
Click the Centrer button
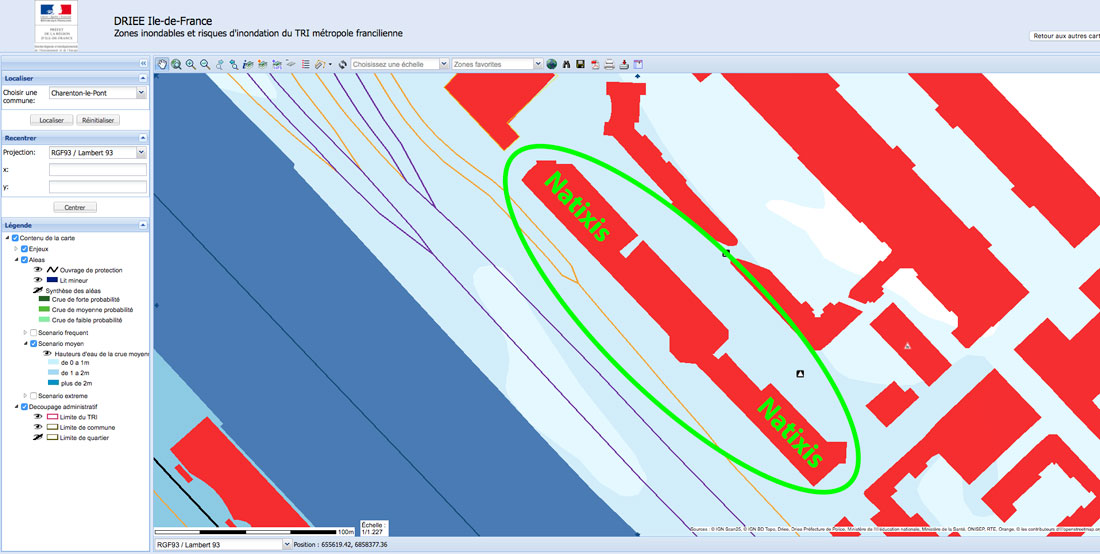(75, 208)
